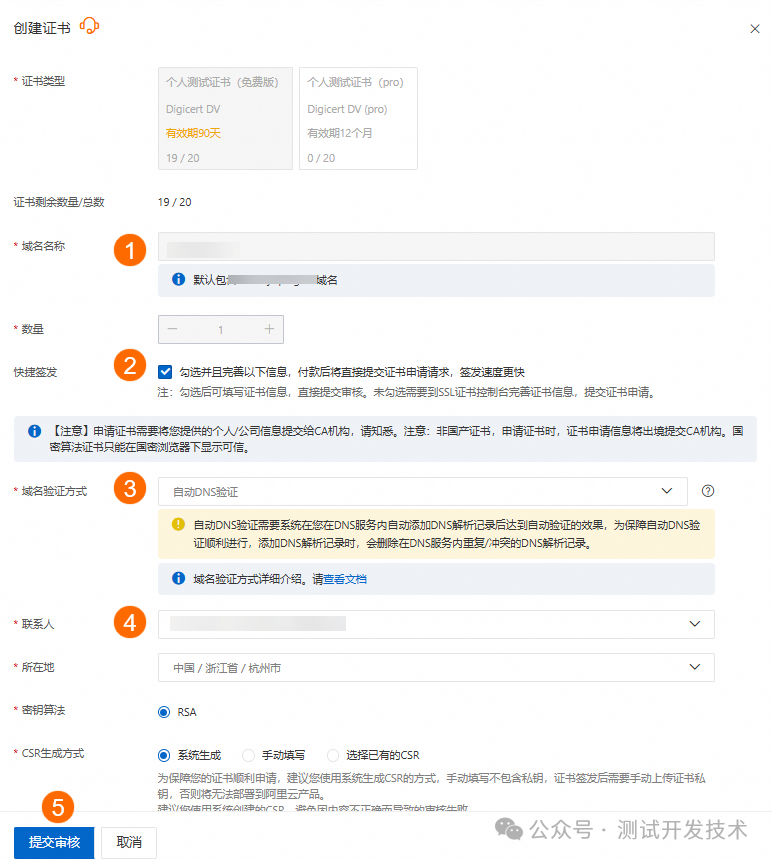Click the 0 / 20 count on pro card
The width and height of the screenshot is (772, 860).
[x=321, y=159]
